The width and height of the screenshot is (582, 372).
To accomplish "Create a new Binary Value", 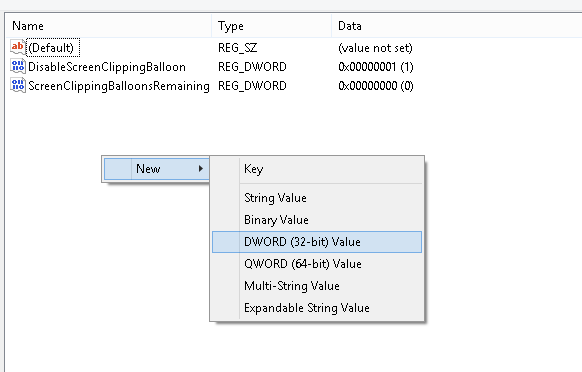I will [x=317, y=220].
